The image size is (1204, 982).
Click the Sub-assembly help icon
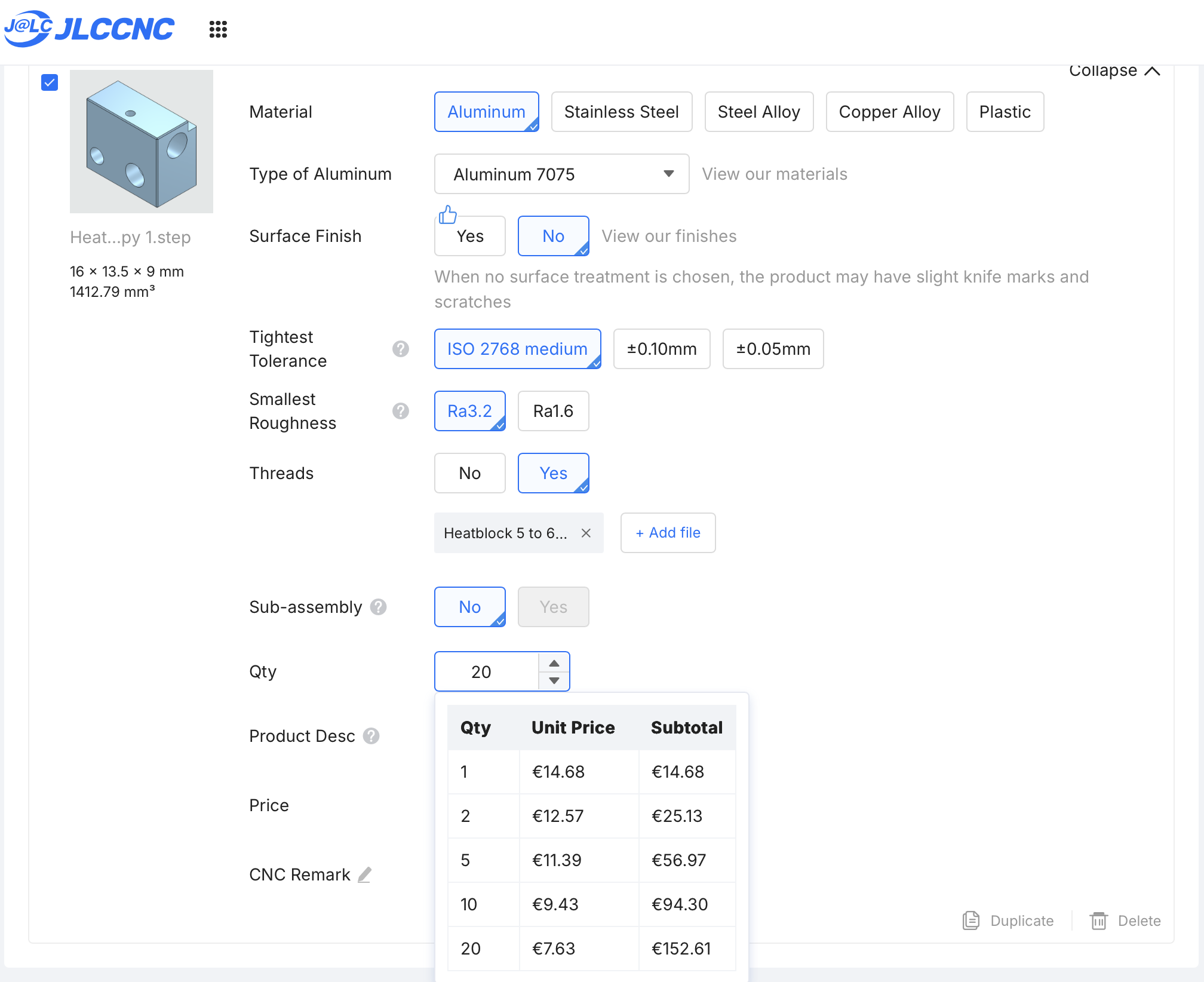click(378, 607)
